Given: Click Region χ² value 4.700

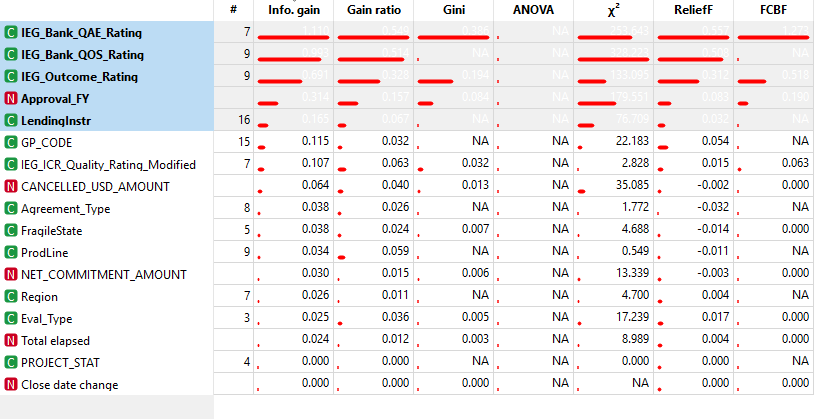Looking at the screenshot, I should 636,295.
